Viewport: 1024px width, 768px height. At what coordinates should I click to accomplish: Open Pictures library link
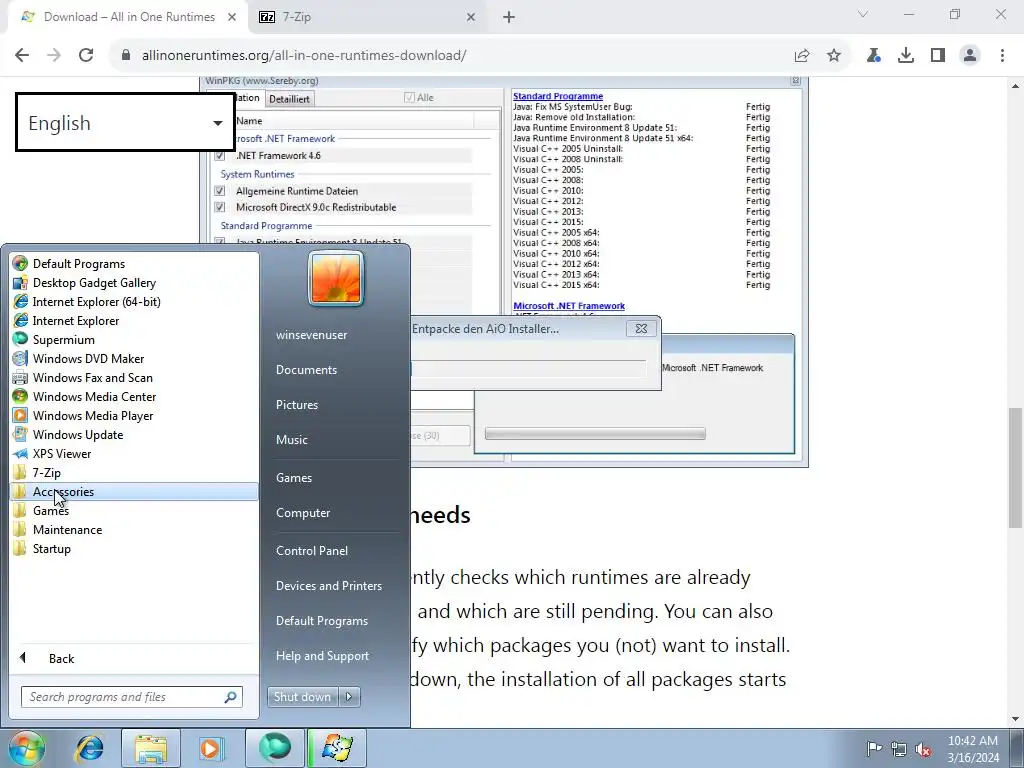coord(297,405)
